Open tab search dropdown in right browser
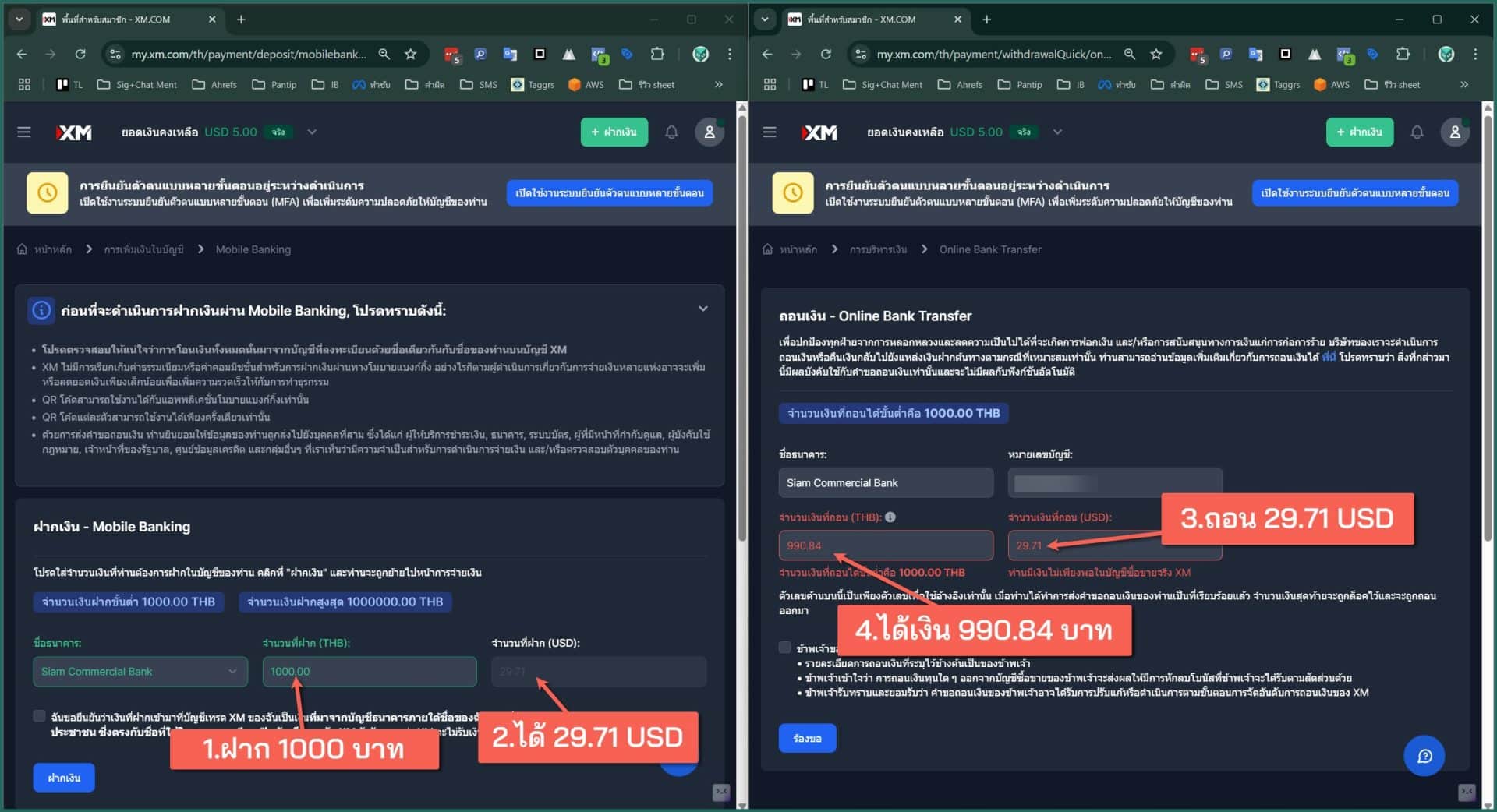Image resolution: width=1497 pixels, height=812 pixels. pyautogui.click(x=764, y=19)
